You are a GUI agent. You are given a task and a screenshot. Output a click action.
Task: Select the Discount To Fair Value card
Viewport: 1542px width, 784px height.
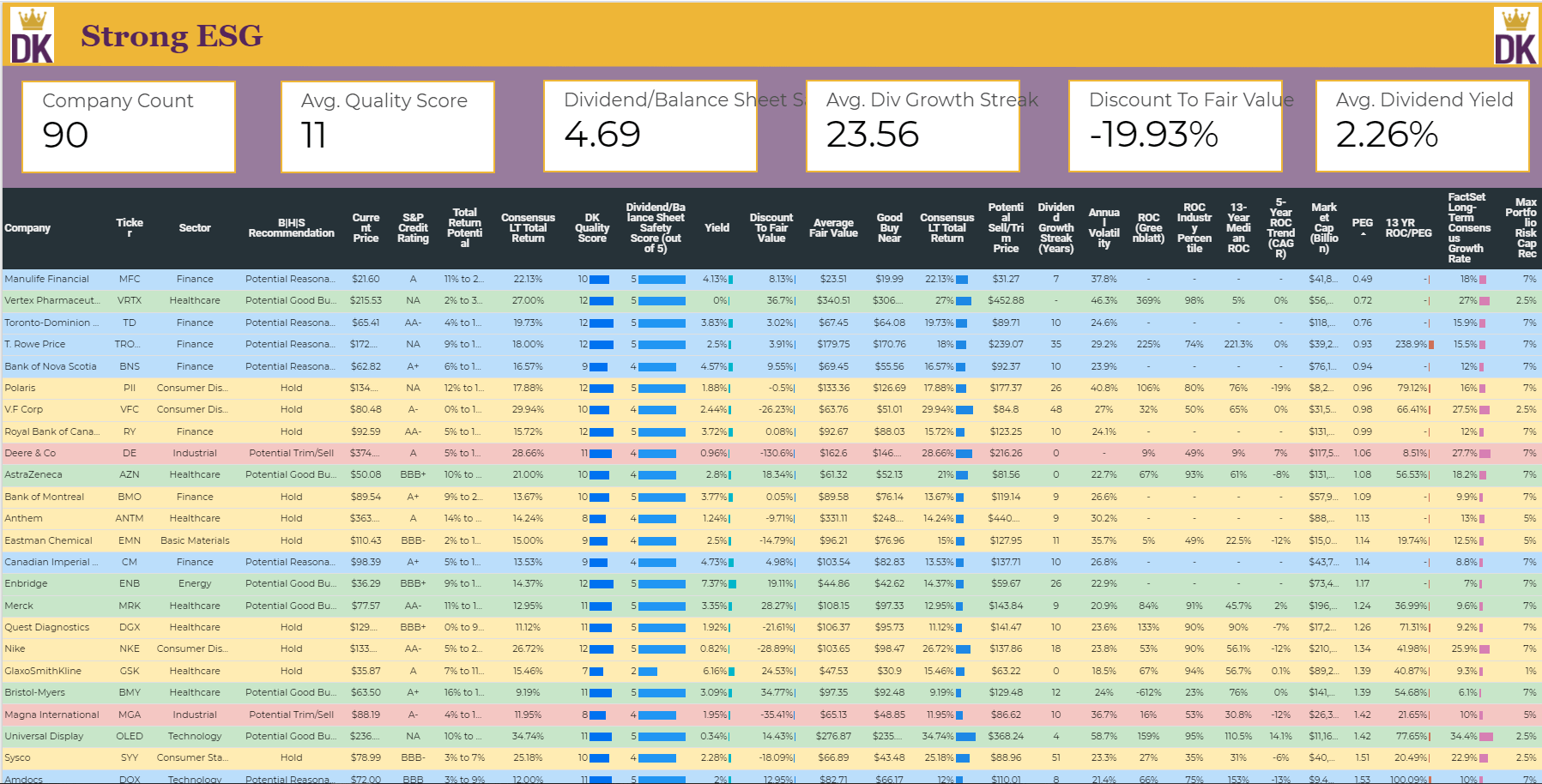point(1176,126)
